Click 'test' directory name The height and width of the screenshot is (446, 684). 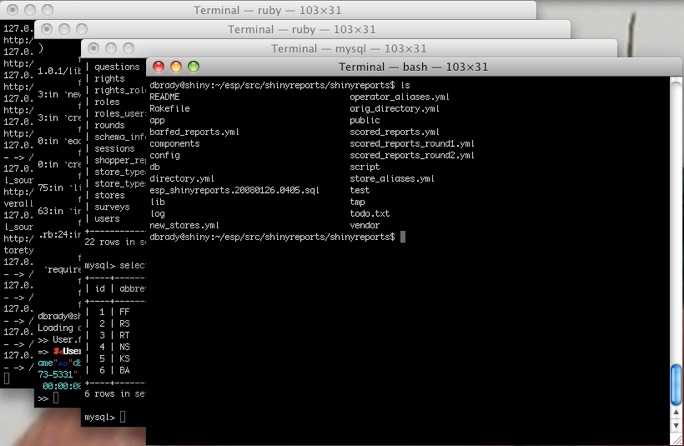click(359, 190)
